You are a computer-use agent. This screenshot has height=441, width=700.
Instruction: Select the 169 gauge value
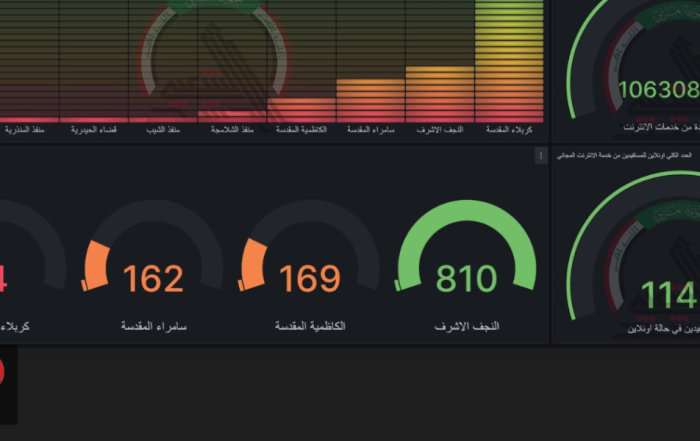click(309, 279)
